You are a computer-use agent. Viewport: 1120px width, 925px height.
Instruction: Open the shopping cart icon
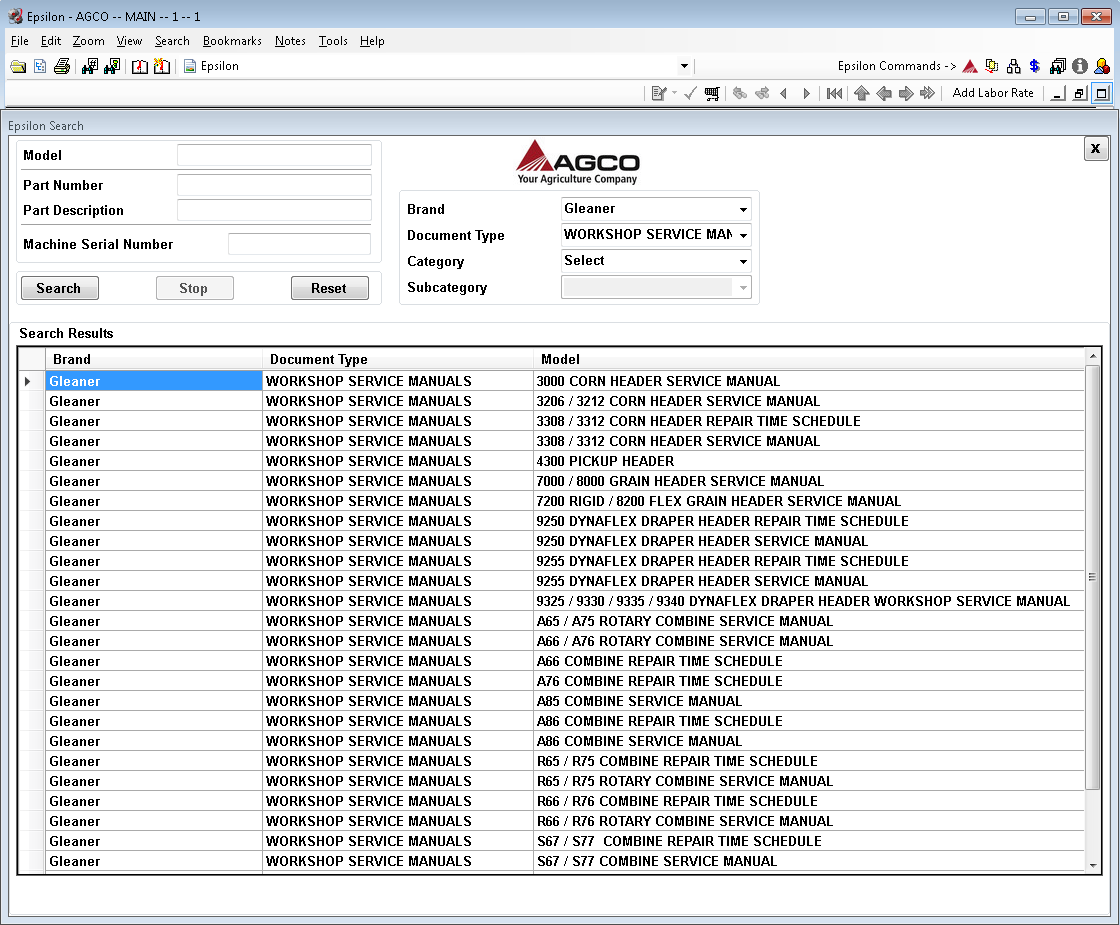pos(712,94)
